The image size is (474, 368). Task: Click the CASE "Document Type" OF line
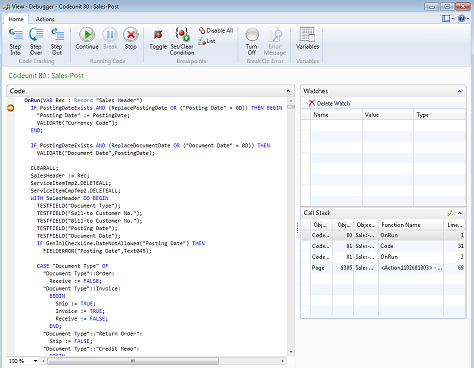pyautogui.click(x=72, y=266)
